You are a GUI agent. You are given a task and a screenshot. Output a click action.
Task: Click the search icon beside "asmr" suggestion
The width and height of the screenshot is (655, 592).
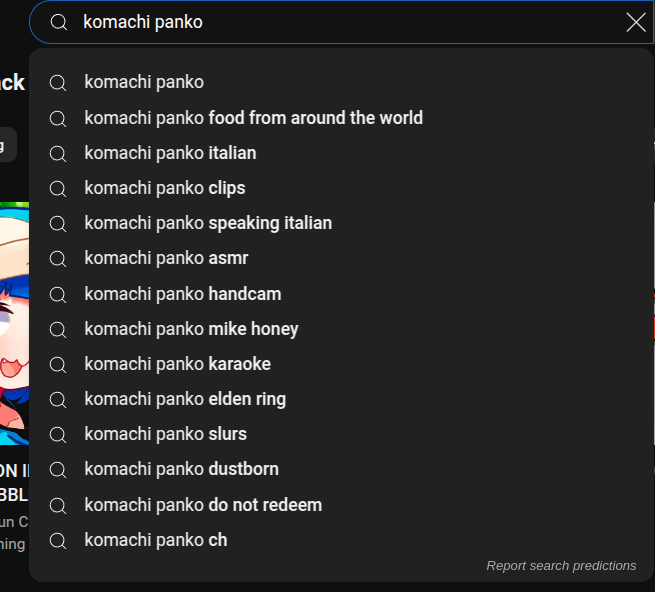click(58, 259)
